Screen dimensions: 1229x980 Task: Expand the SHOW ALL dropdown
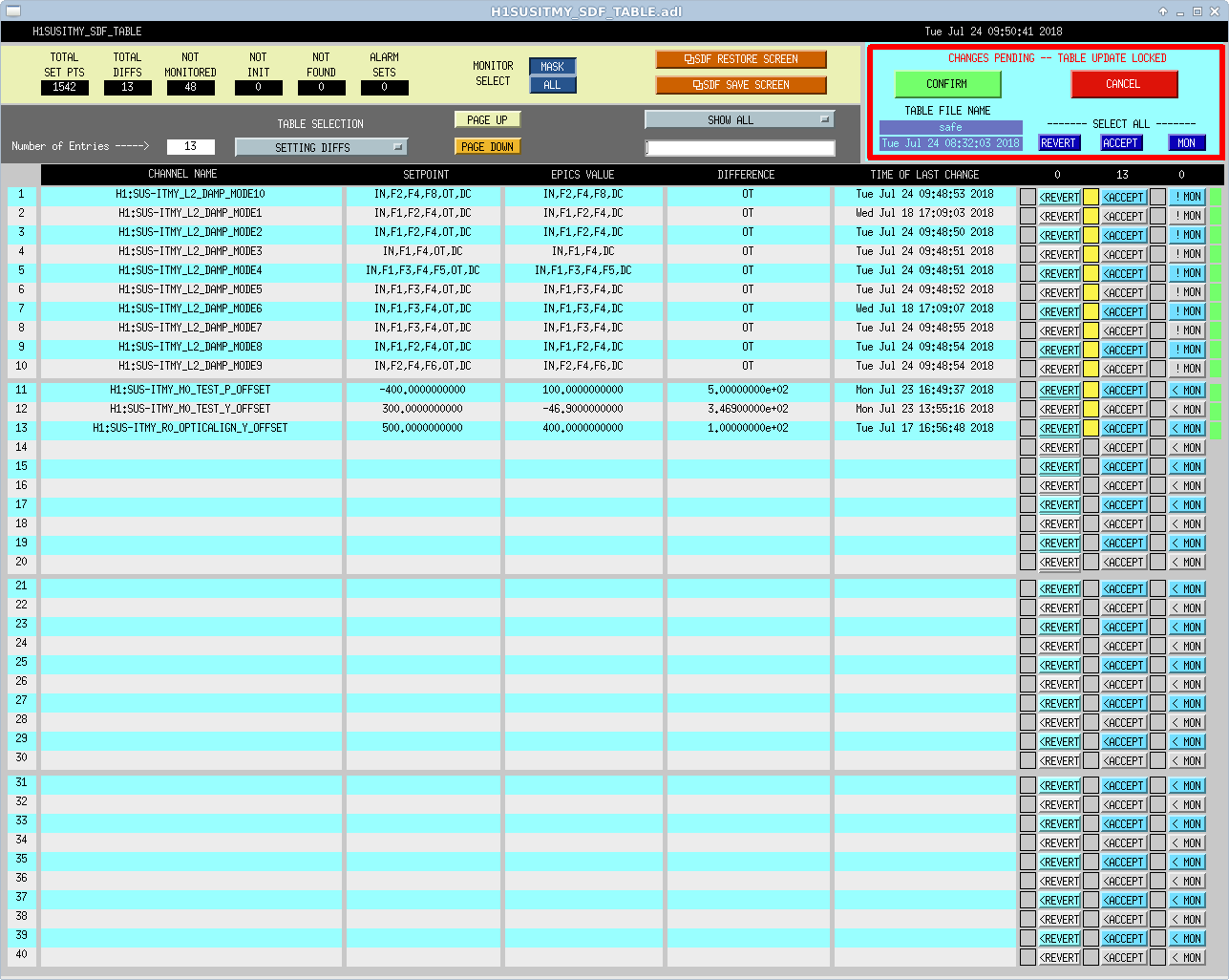[x=739, y=119]
